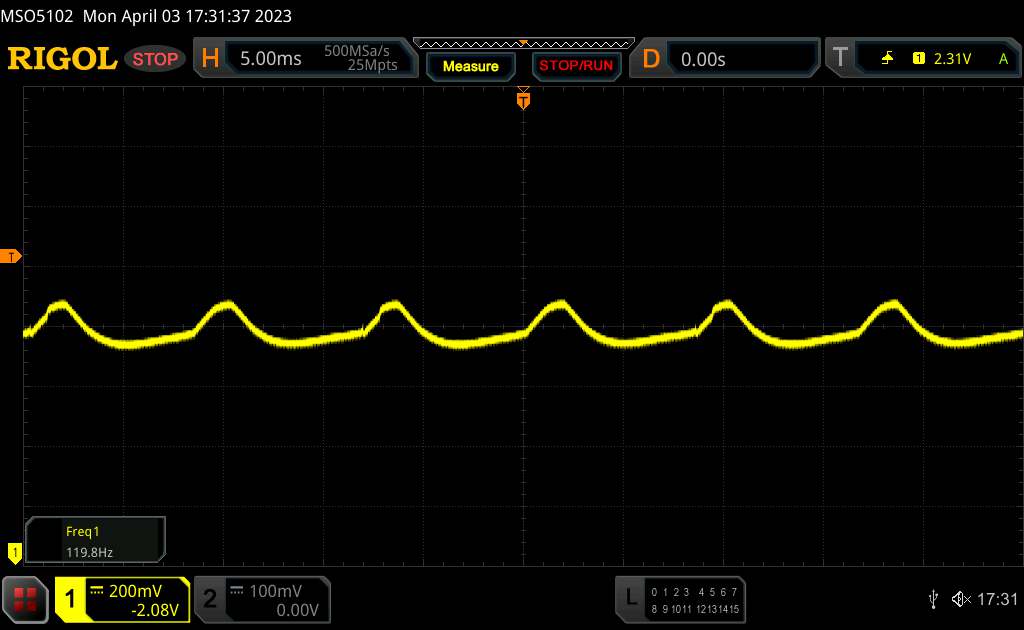Click the 119.8Hz frequency reading

point(89,552)
